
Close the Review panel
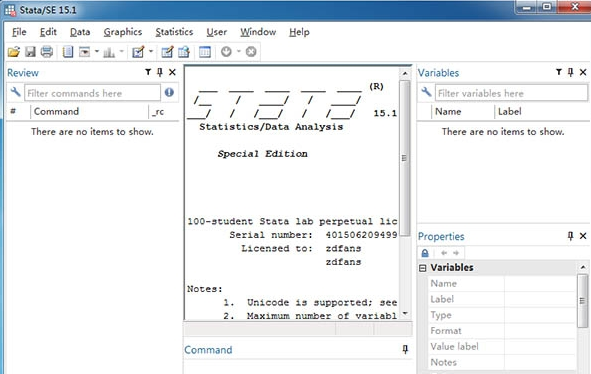(172, 72)
